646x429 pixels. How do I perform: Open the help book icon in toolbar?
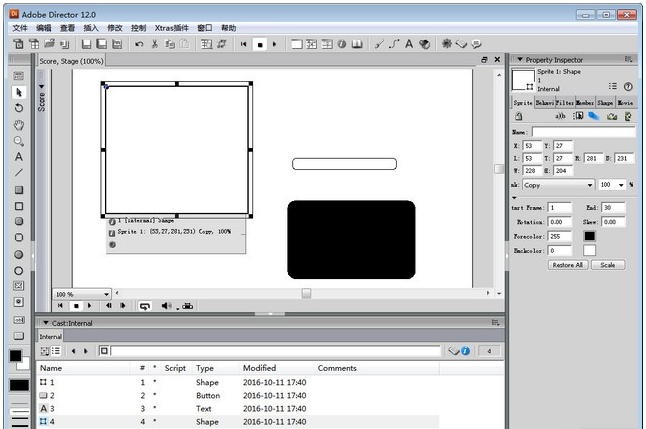(x=357, y=44)
